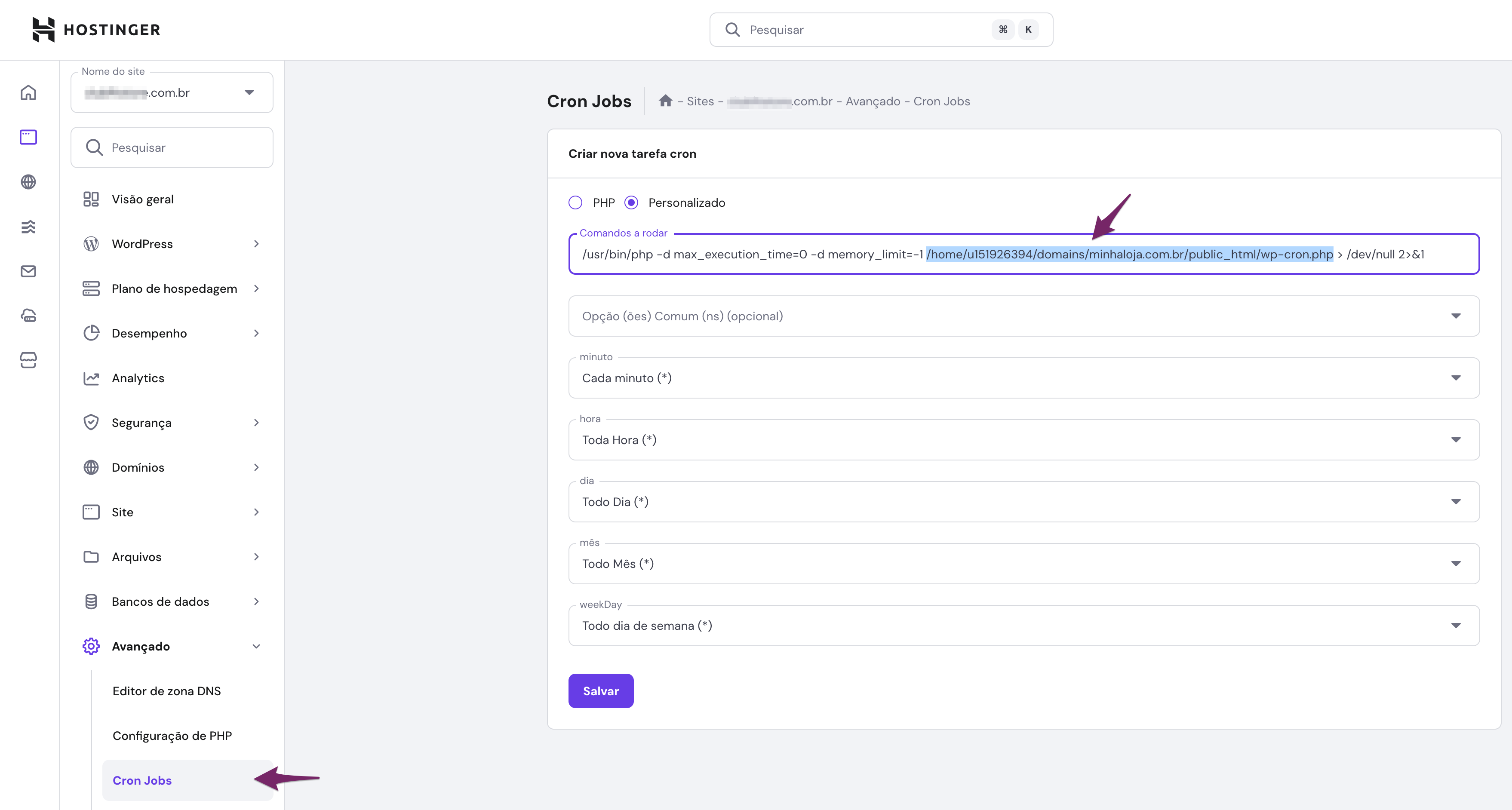Click the Desempenho pie chart icon
This screenshot has width=1512, height=810.
pos(91,333)
